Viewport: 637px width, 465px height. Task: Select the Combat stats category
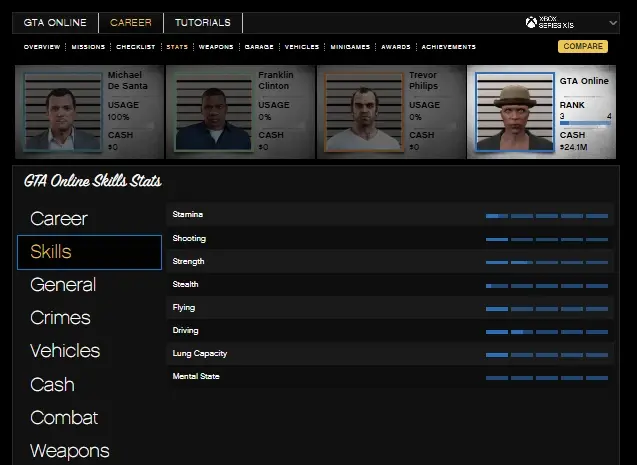point(64,418)
